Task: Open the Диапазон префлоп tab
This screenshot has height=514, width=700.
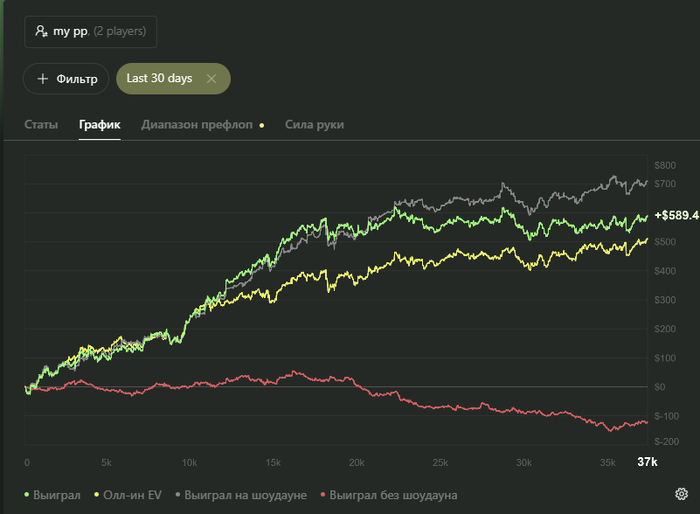Action: (x=197, y=125)
